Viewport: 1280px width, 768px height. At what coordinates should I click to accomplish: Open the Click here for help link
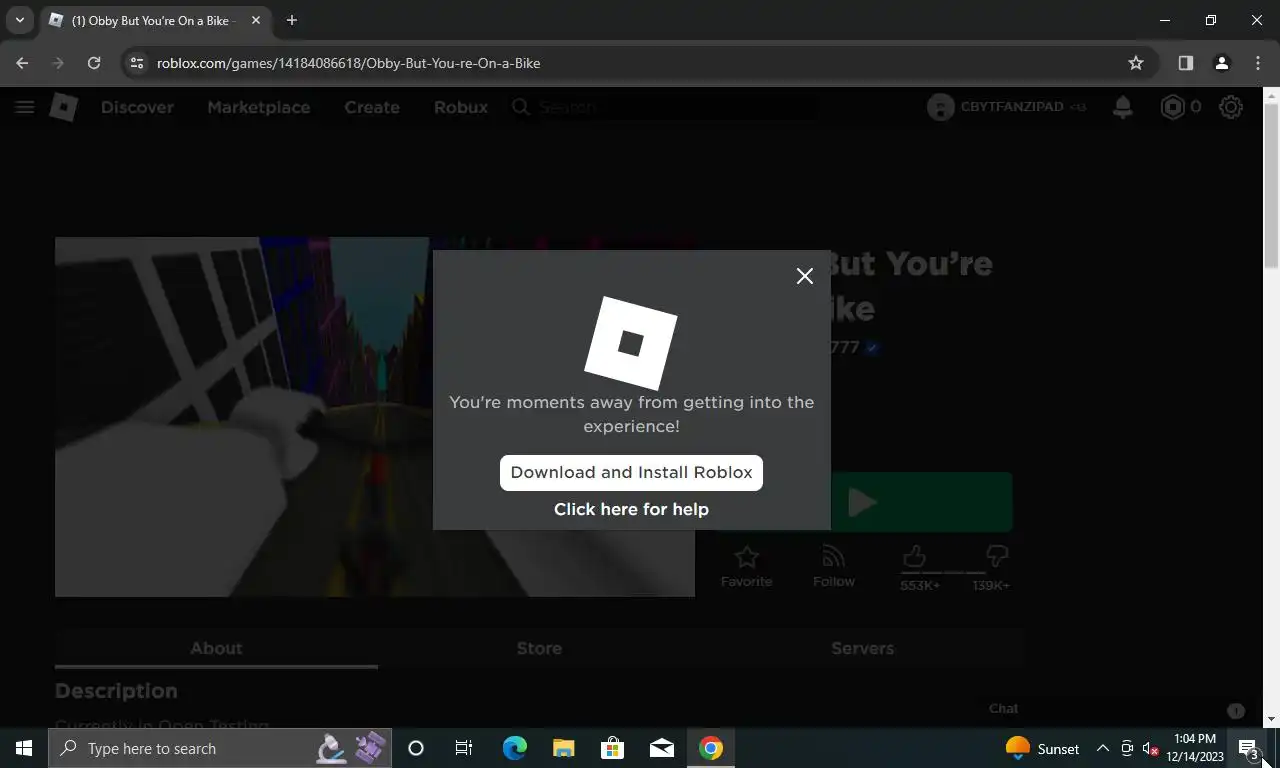tap(631, 509)
